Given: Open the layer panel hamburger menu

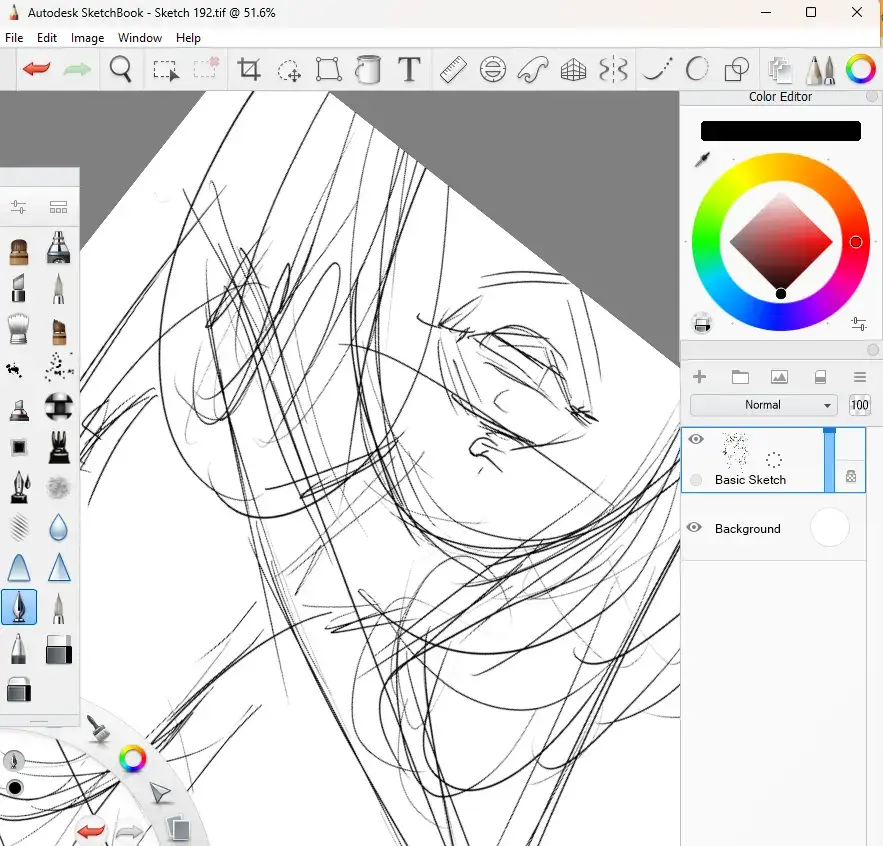Looking at the screenshot, I should (x=859, y=377).
